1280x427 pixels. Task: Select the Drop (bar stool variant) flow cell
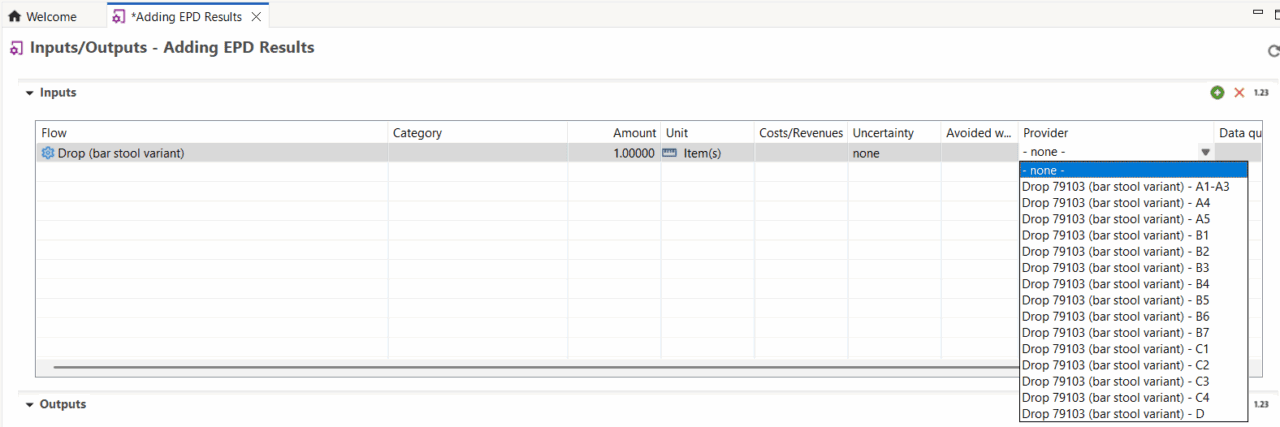pyautogui.click(x=212, y=153)
